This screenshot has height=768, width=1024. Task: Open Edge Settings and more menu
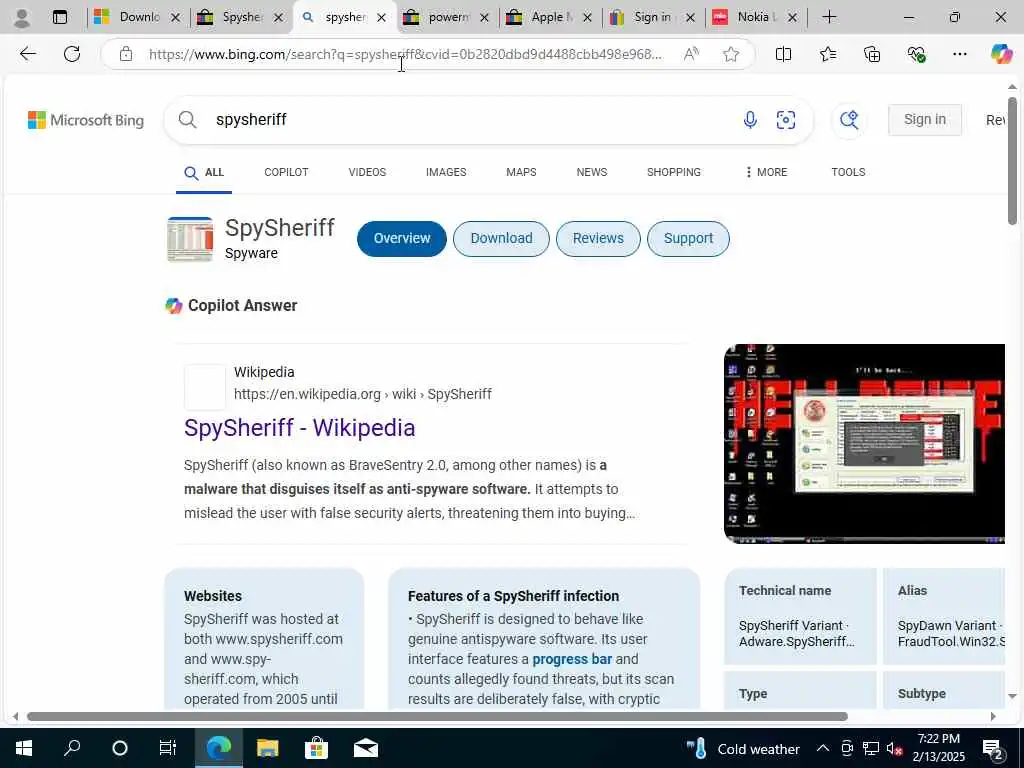tap(959, 54)
